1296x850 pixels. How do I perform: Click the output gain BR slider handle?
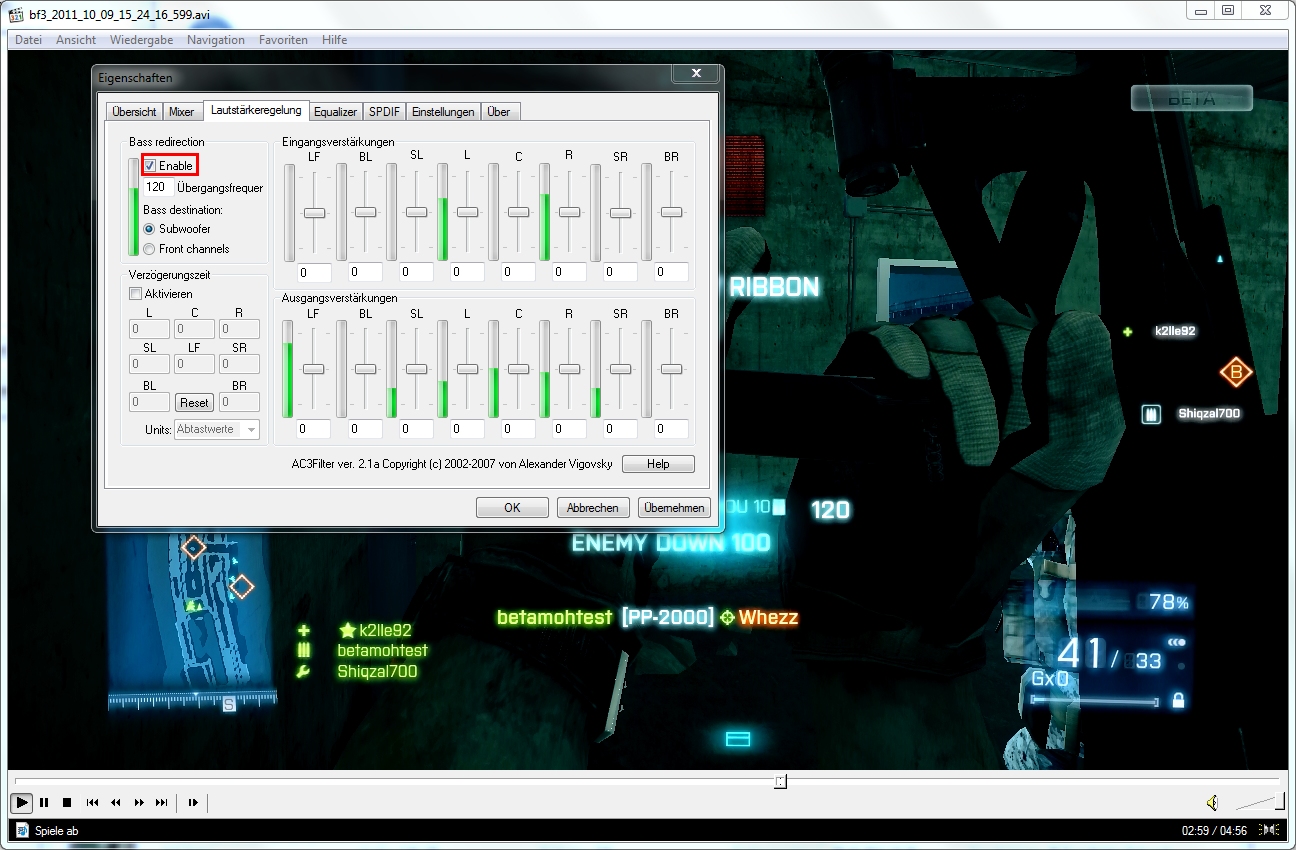tap(671, 369)
